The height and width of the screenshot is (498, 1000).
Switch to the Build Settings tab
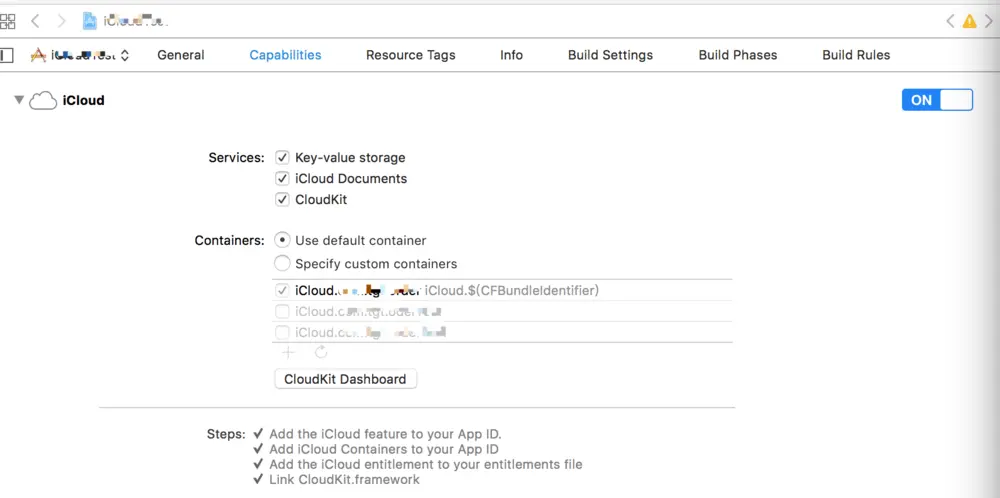610,55
